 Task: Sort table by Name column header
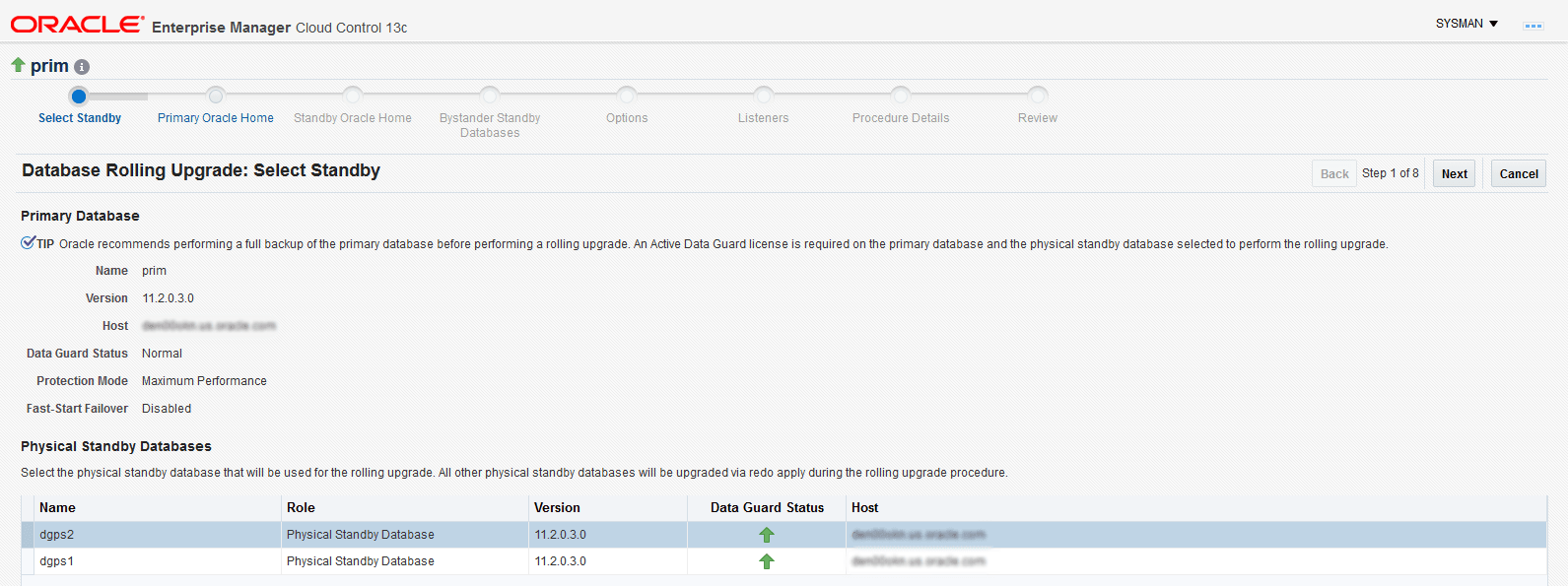pos(57,508)
